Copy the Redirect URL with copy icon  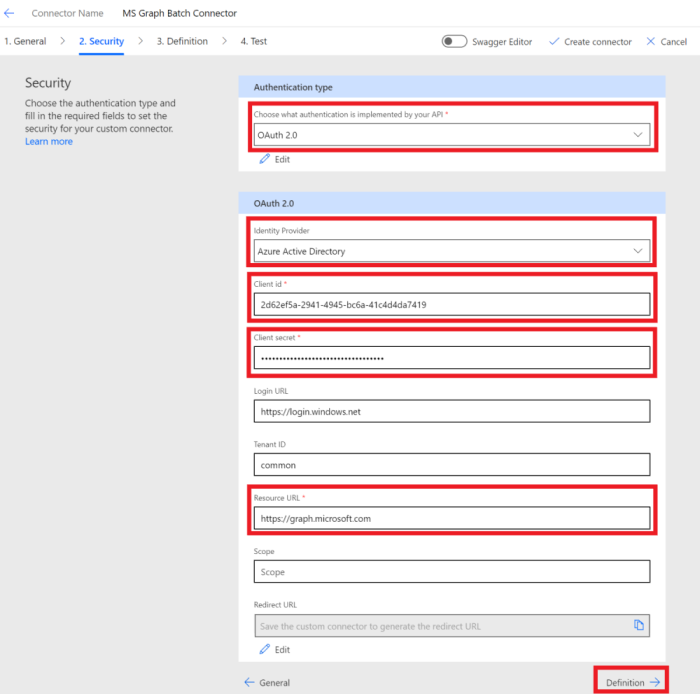tap(639, 625)
